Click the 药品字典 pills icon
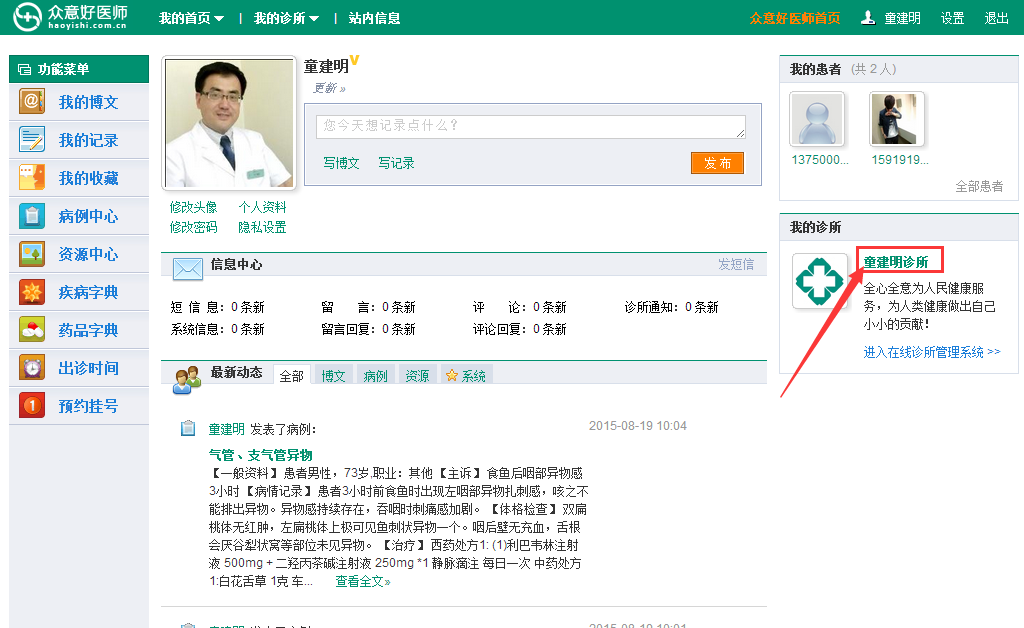Viewport: 1024px width, 628px height. pos(32,330)
